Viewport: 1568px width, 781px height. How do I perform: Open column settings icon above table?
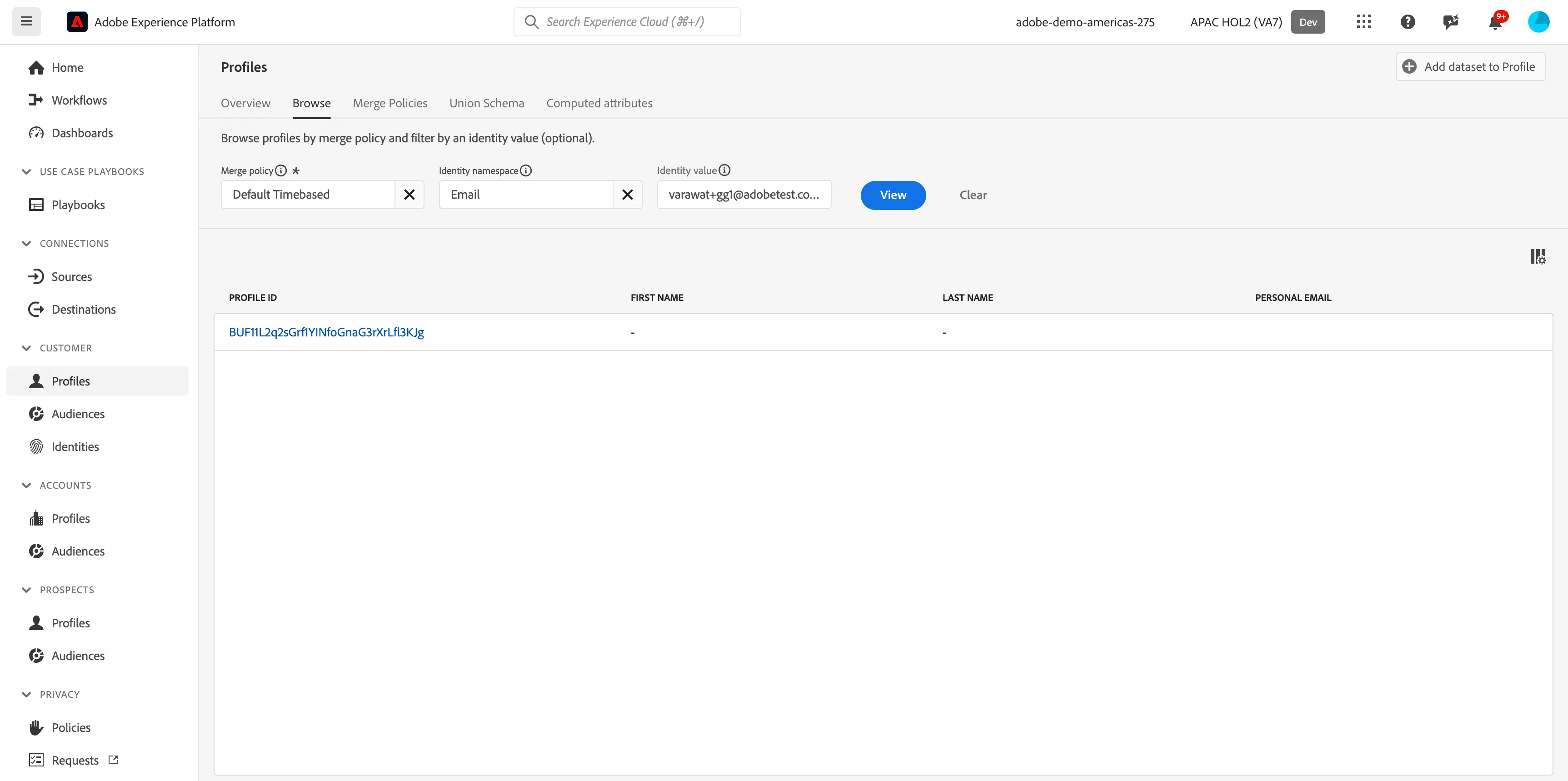(1538, 256)
